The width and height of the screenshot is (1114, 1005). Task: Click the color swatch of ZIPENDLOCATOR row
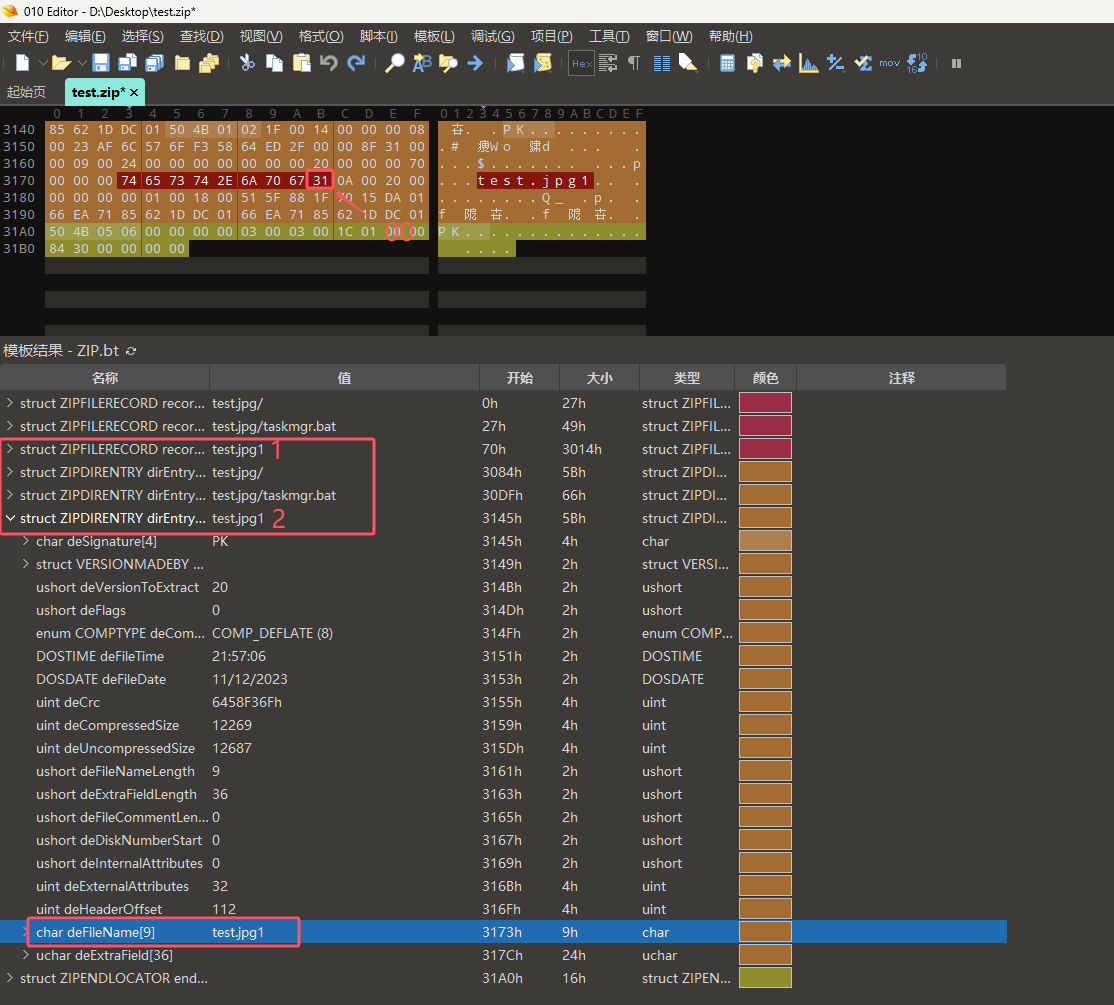click(x=765, y=978)
